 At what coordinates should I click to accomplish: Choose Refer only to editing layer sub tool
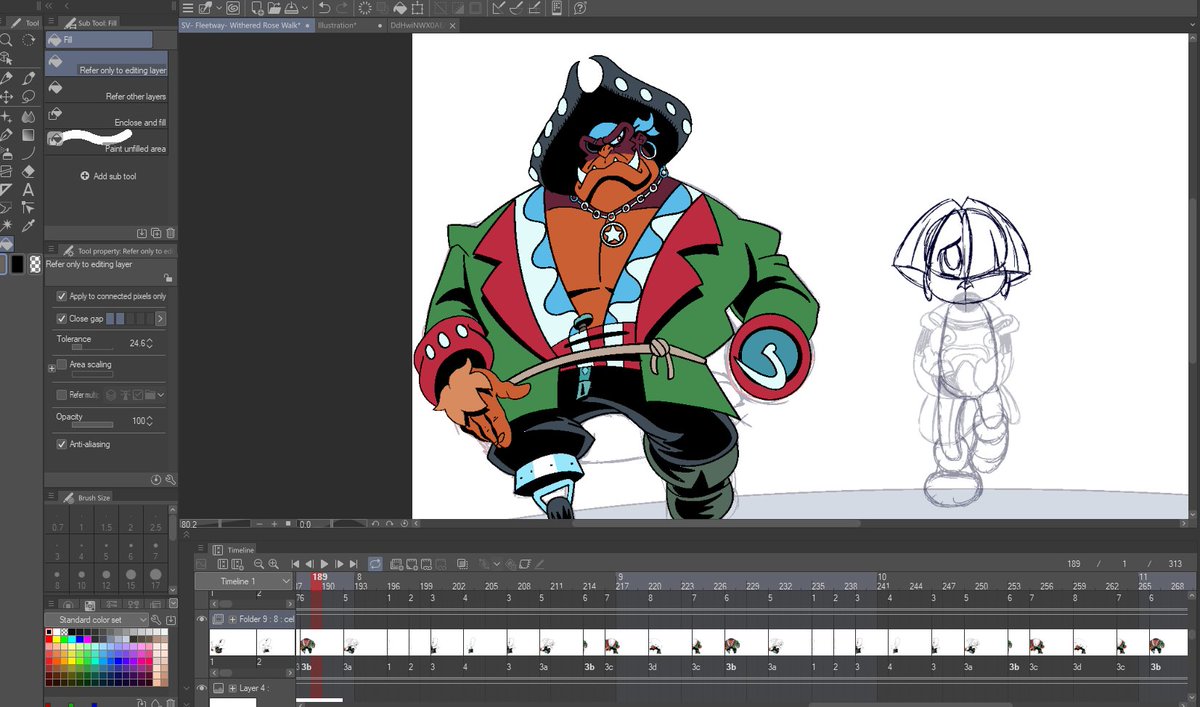click(x=106, y=63)
